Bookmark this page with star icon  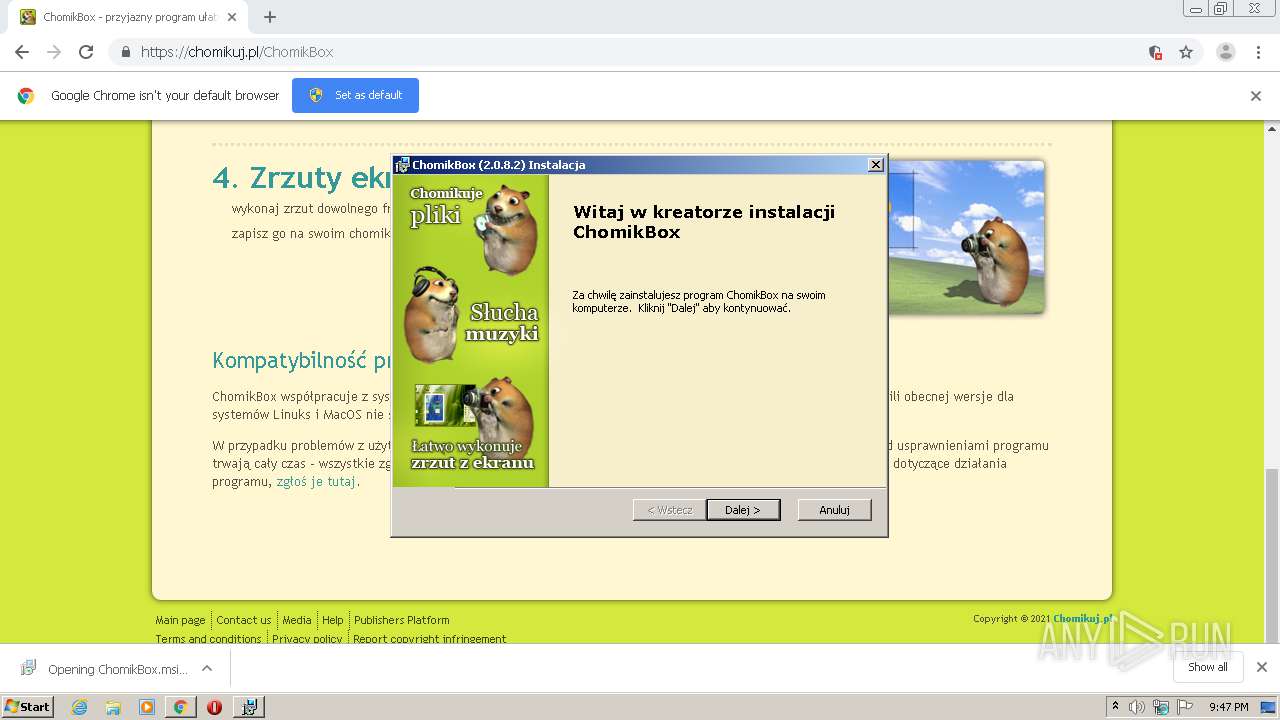pos(1186,52)
